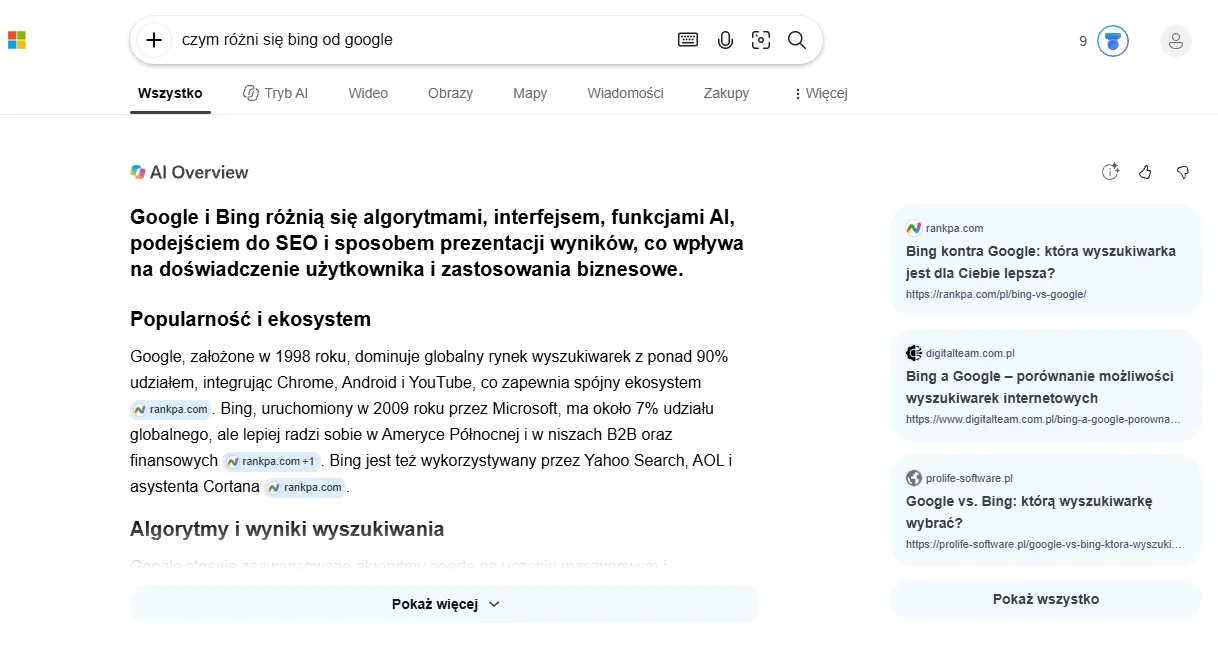The height and width of the screenshot is (648, 1218).
Task: Switch to Wideo tab
Action: [x=368, y=93]
